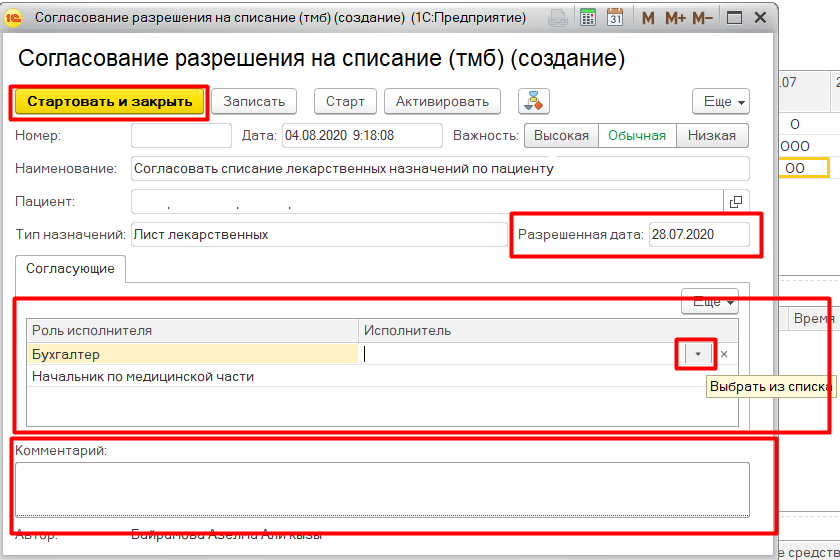
Task: Click the open icon in Пациент field
Action: pos(736,202)
